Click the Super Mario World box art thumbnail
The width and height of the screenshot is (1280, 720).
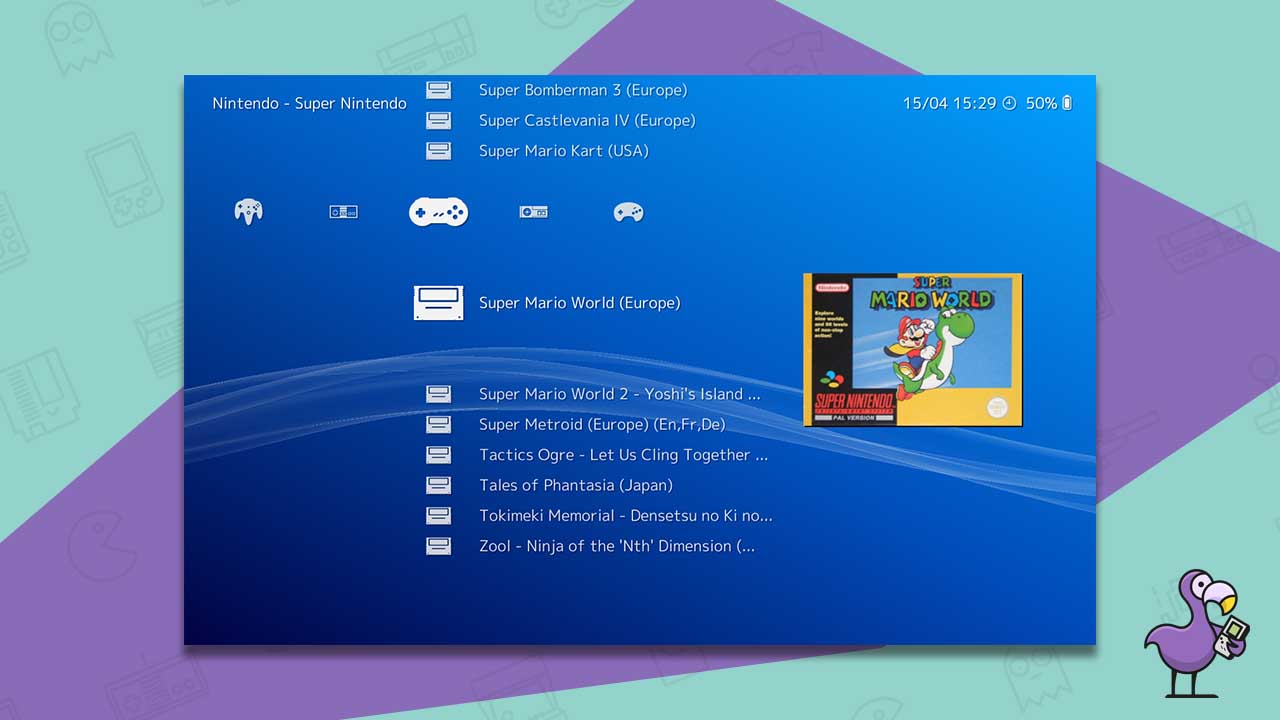[912, 349]
